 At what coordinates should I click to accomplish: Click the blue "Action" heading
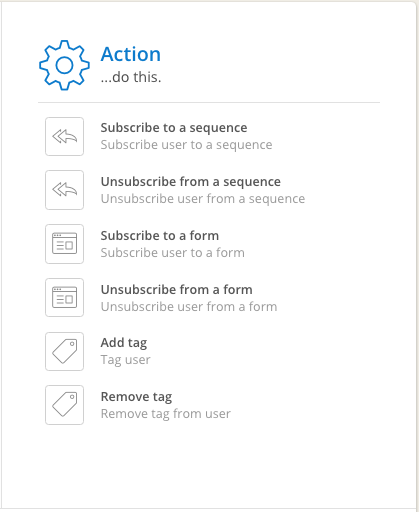coord(131,54)
